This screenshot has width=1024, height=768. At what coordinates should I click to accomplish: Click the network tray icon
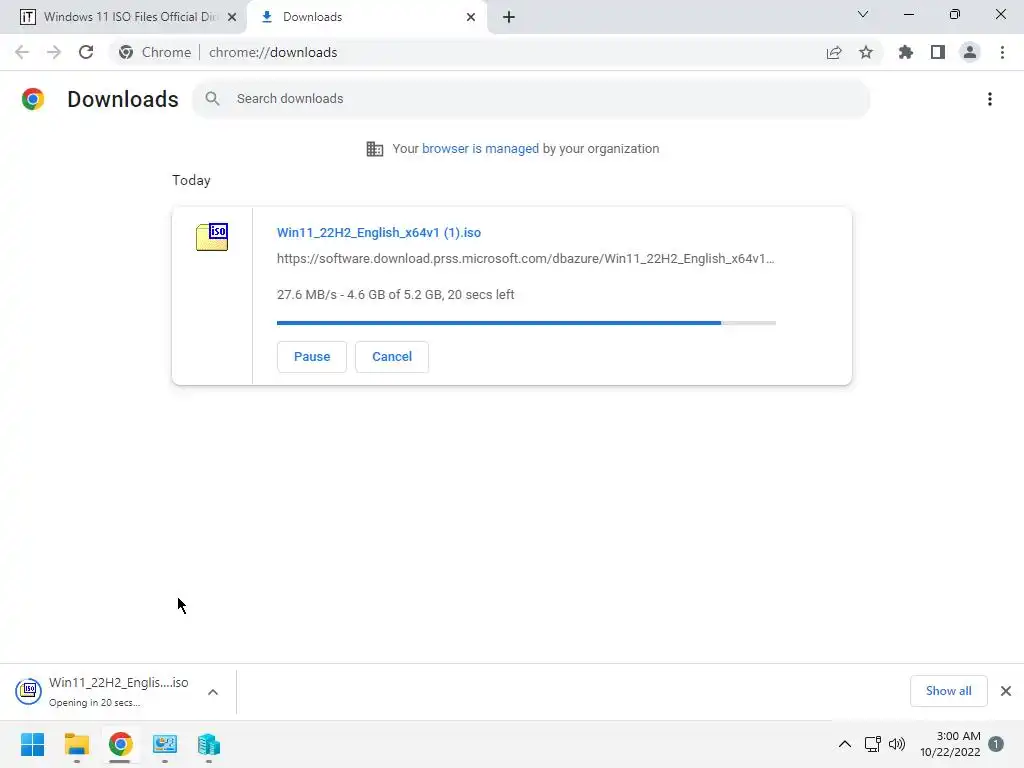(872, 744)
